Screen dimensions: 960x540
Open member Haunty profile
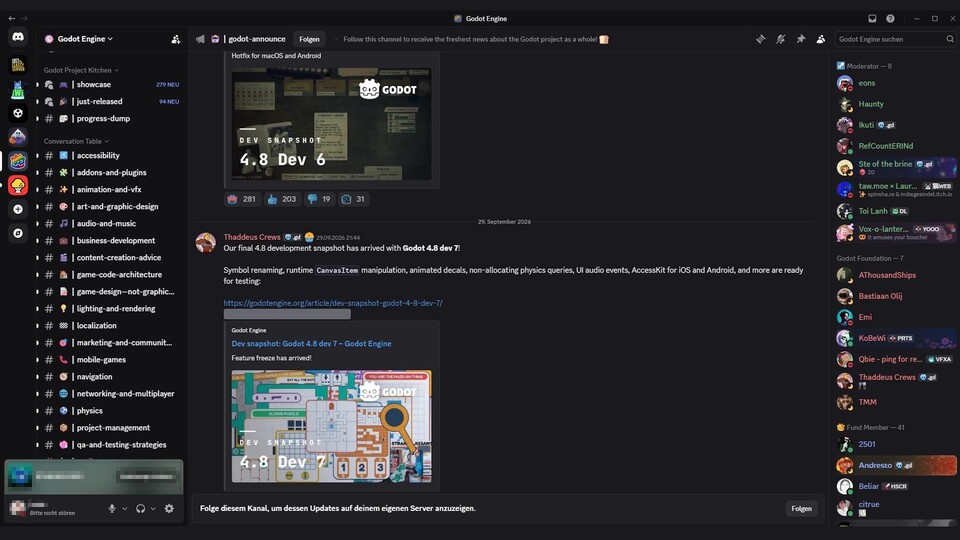pos(895,104)
